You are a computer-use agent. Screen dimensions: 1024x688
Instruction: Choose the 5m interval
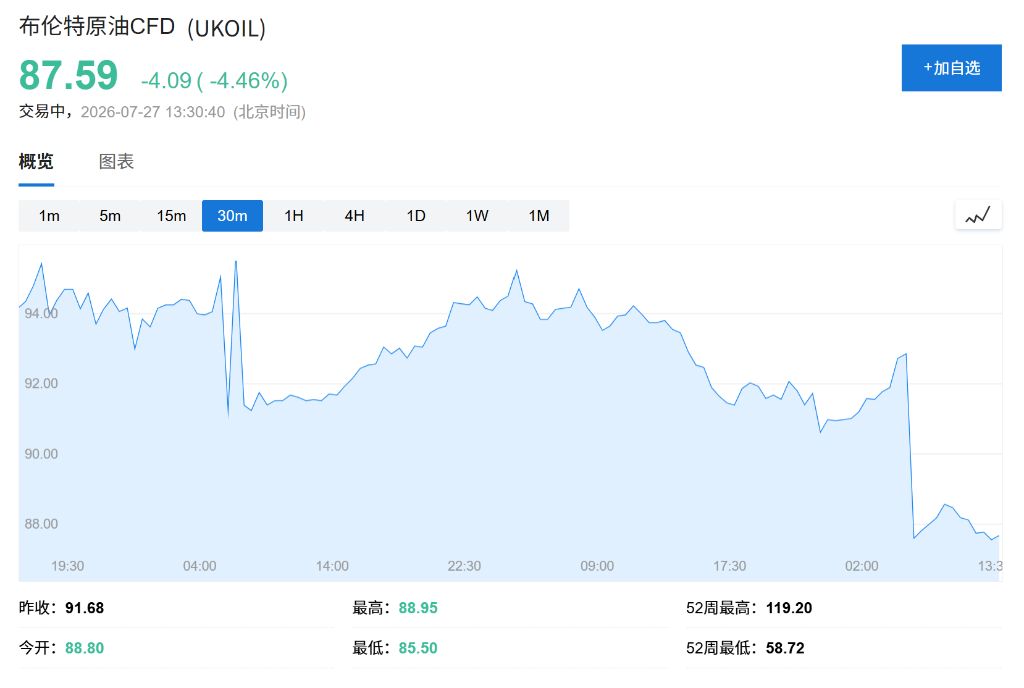[110, 216]
